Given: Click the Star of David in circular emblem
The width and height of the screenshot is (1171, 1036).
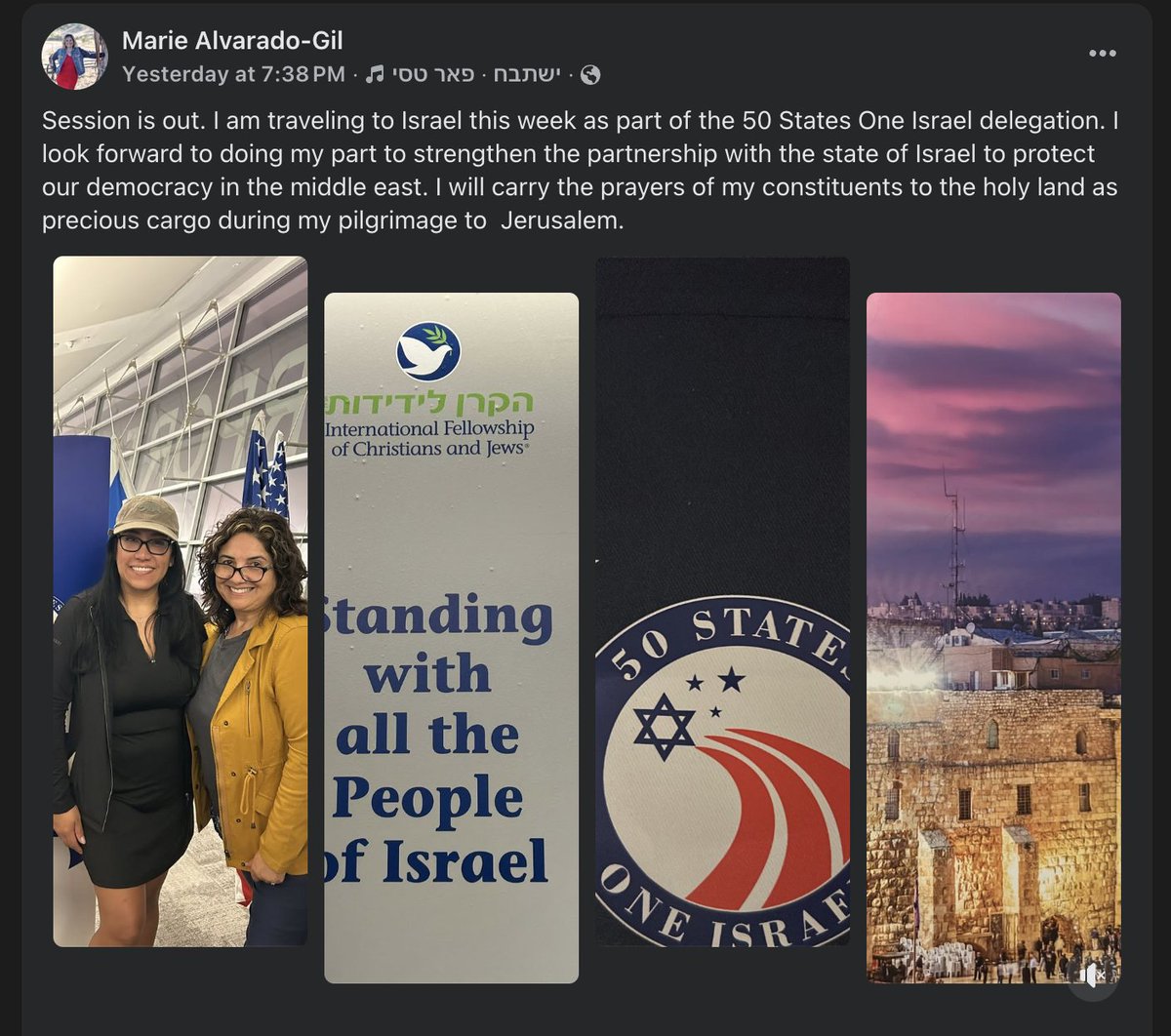Looking at the screenshot, I should pyautogui.click(x=664, y=726).
